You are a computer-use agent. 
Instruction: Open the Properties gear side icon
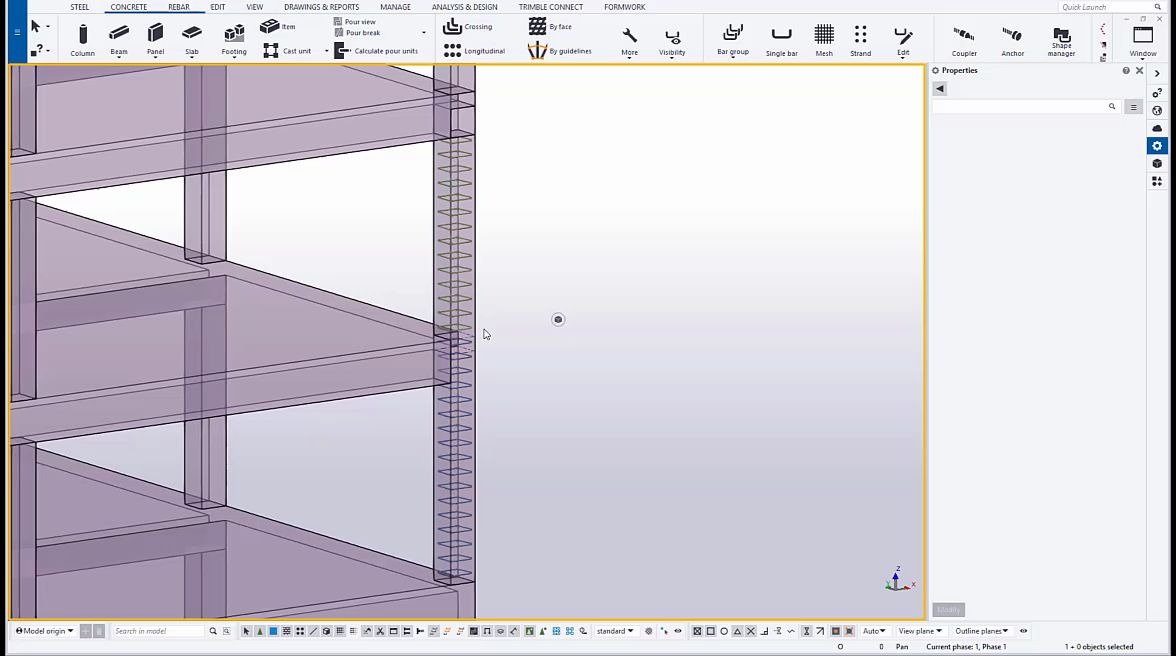[1157, 145]
